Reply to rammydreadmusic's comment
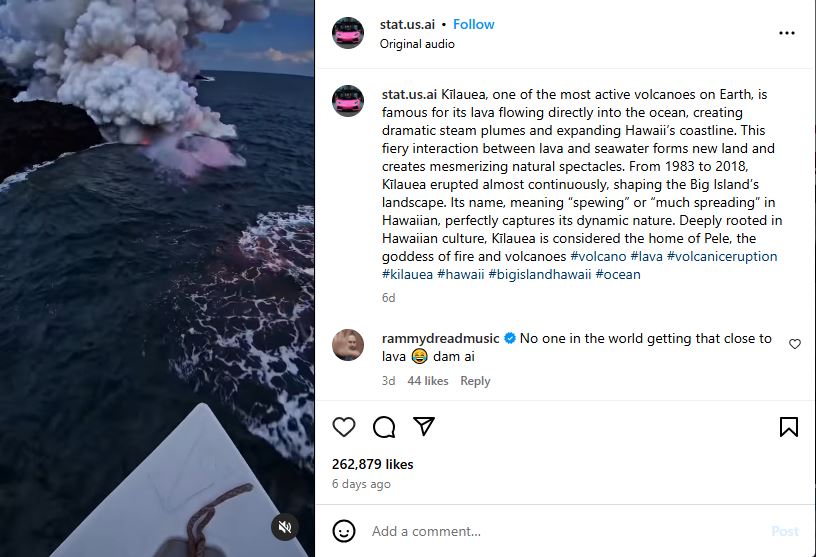The height and width of the screenshot is (557, 816). click(x=475, y=381)
